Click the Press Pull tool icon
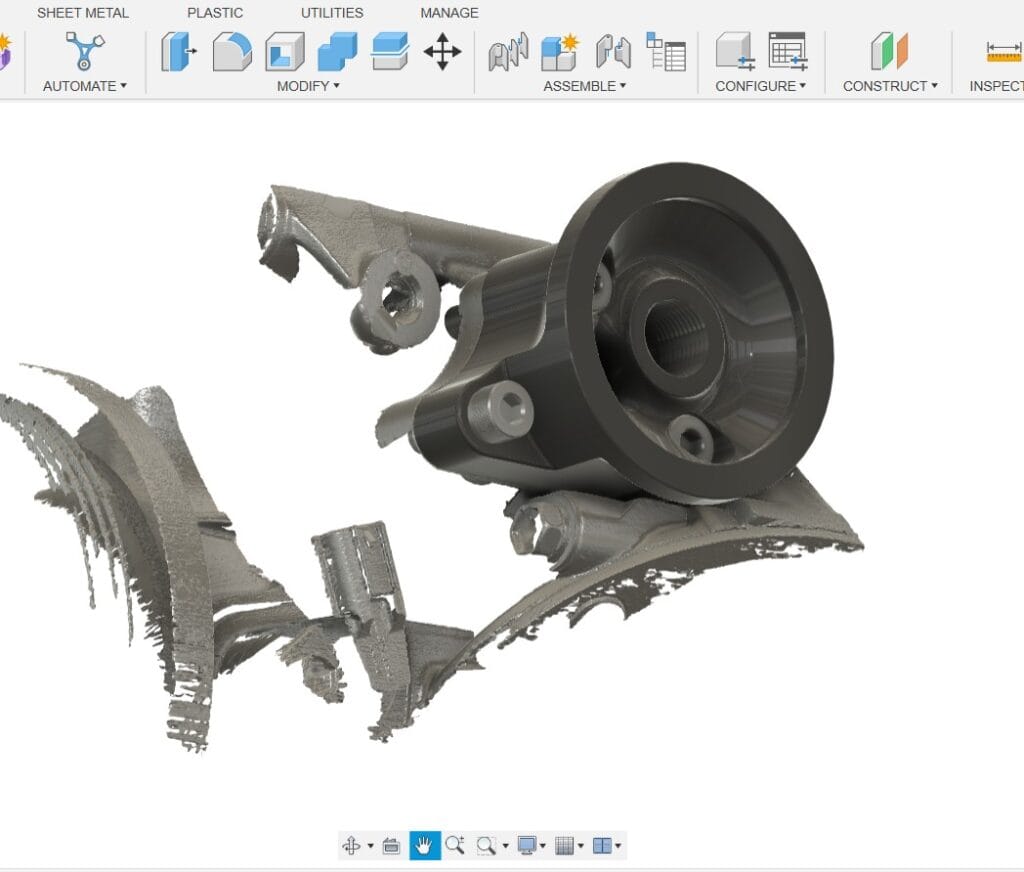Screen dimensions: 1024x872 coord(179,51)
